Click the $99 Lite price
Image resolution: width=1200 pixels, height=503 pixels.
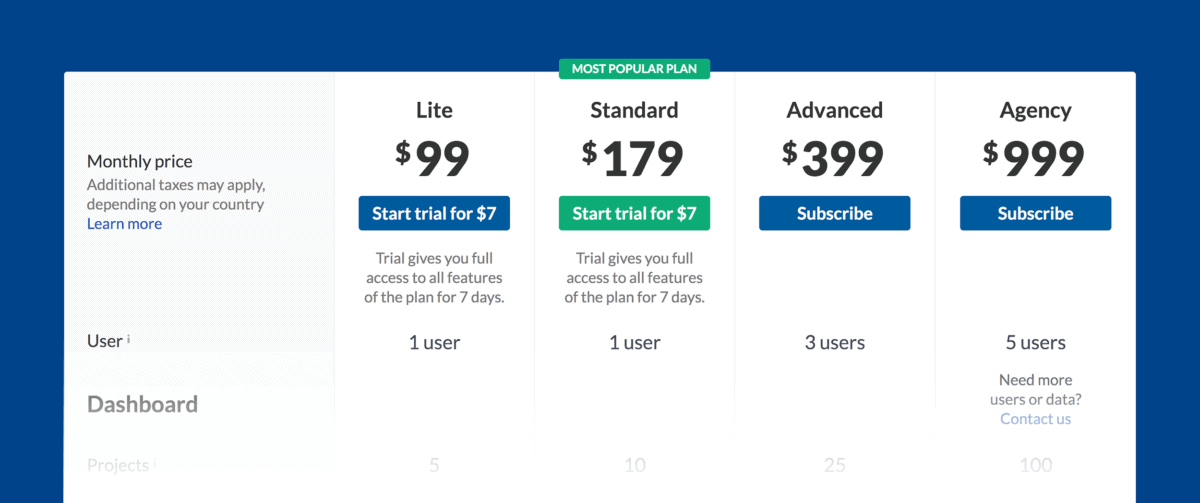tap(432, 158)
